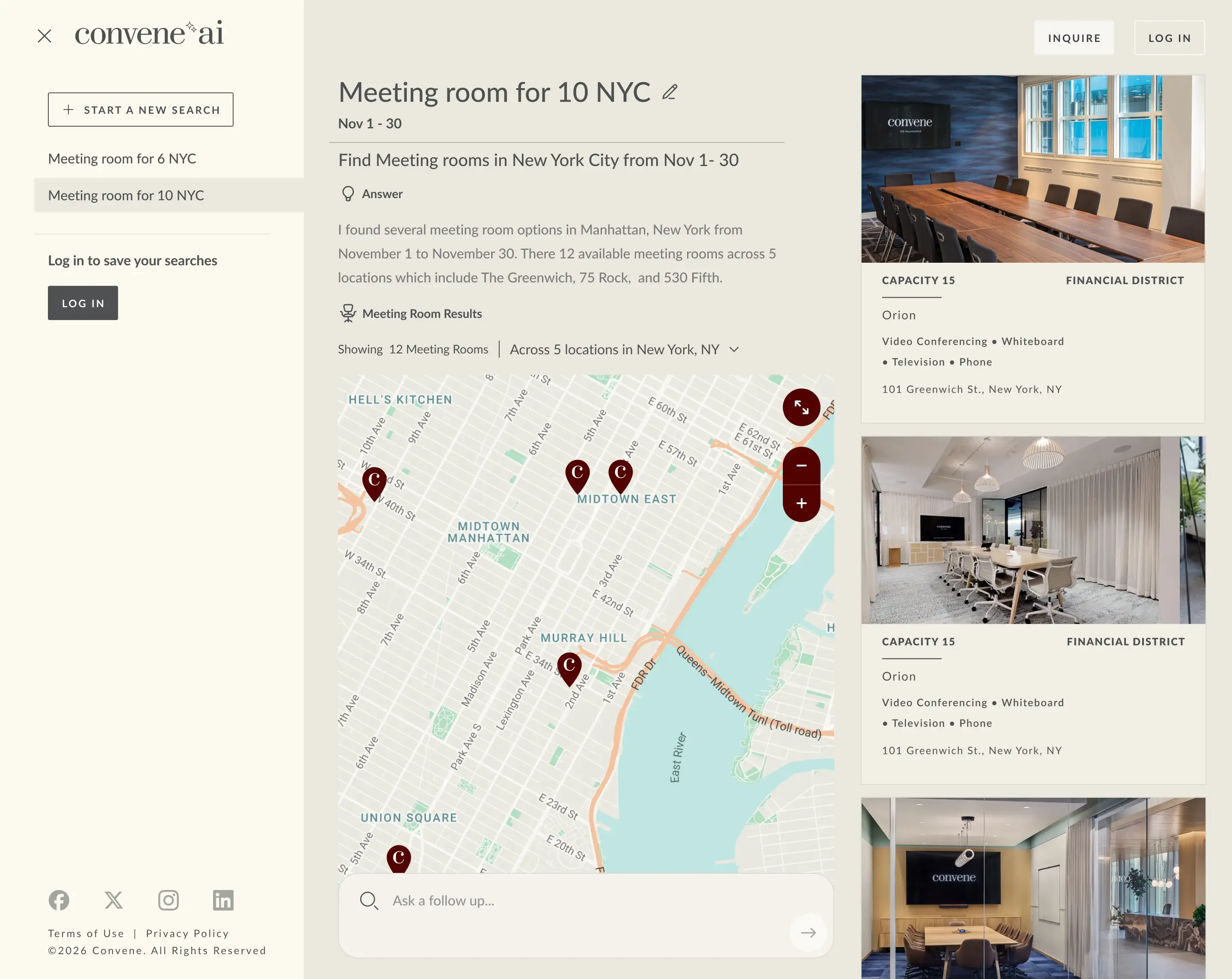Click the copyright '©2026 Convene' notice
The height and width of the screenshot is (979, 1232).
tap(157, 950)
